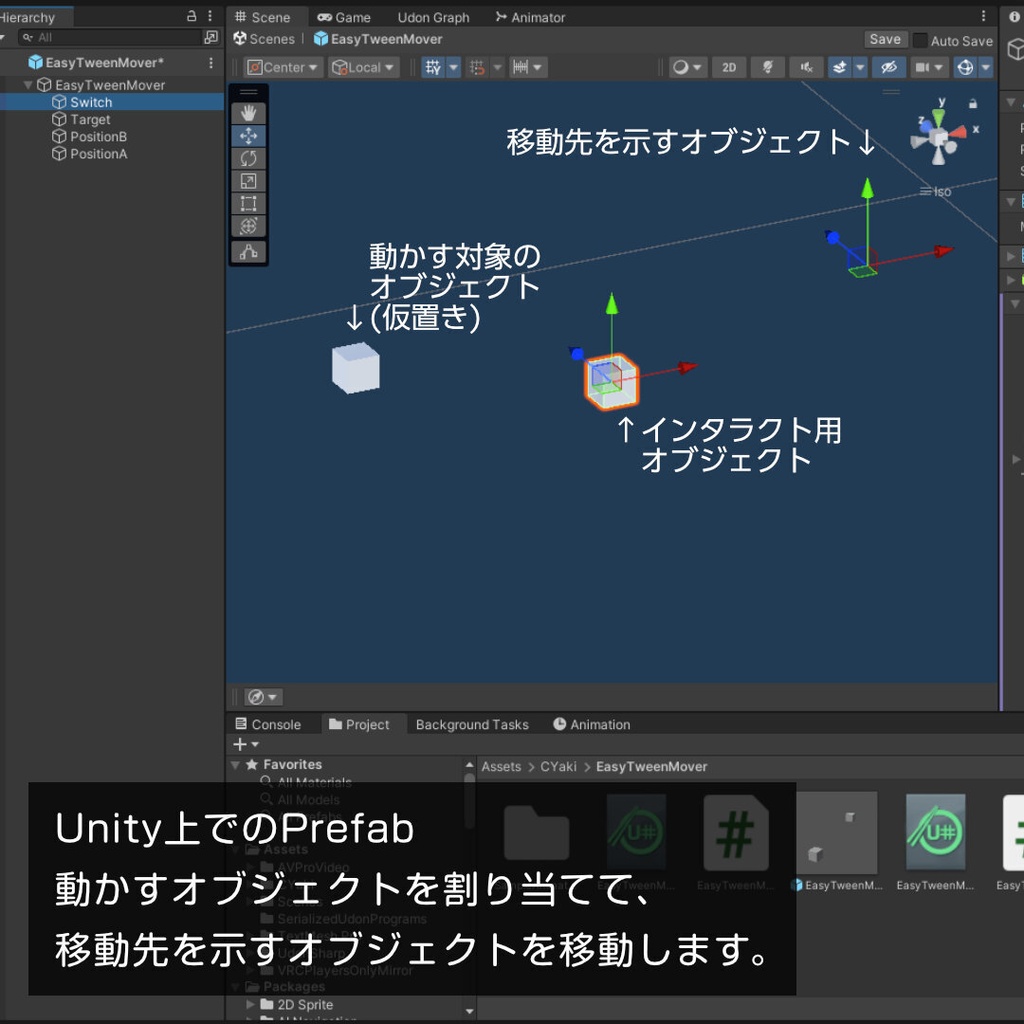Select the EasyTweenM prefab thumbnail
1024x1024 pixels.
click(x=837, y=833)
